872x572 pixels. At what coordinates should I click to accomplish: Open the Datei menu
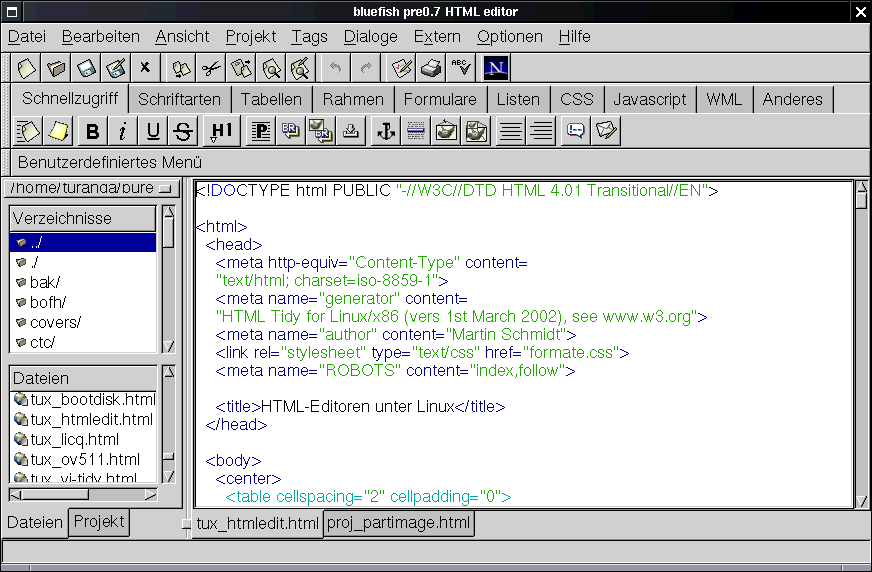click(27, 37)
